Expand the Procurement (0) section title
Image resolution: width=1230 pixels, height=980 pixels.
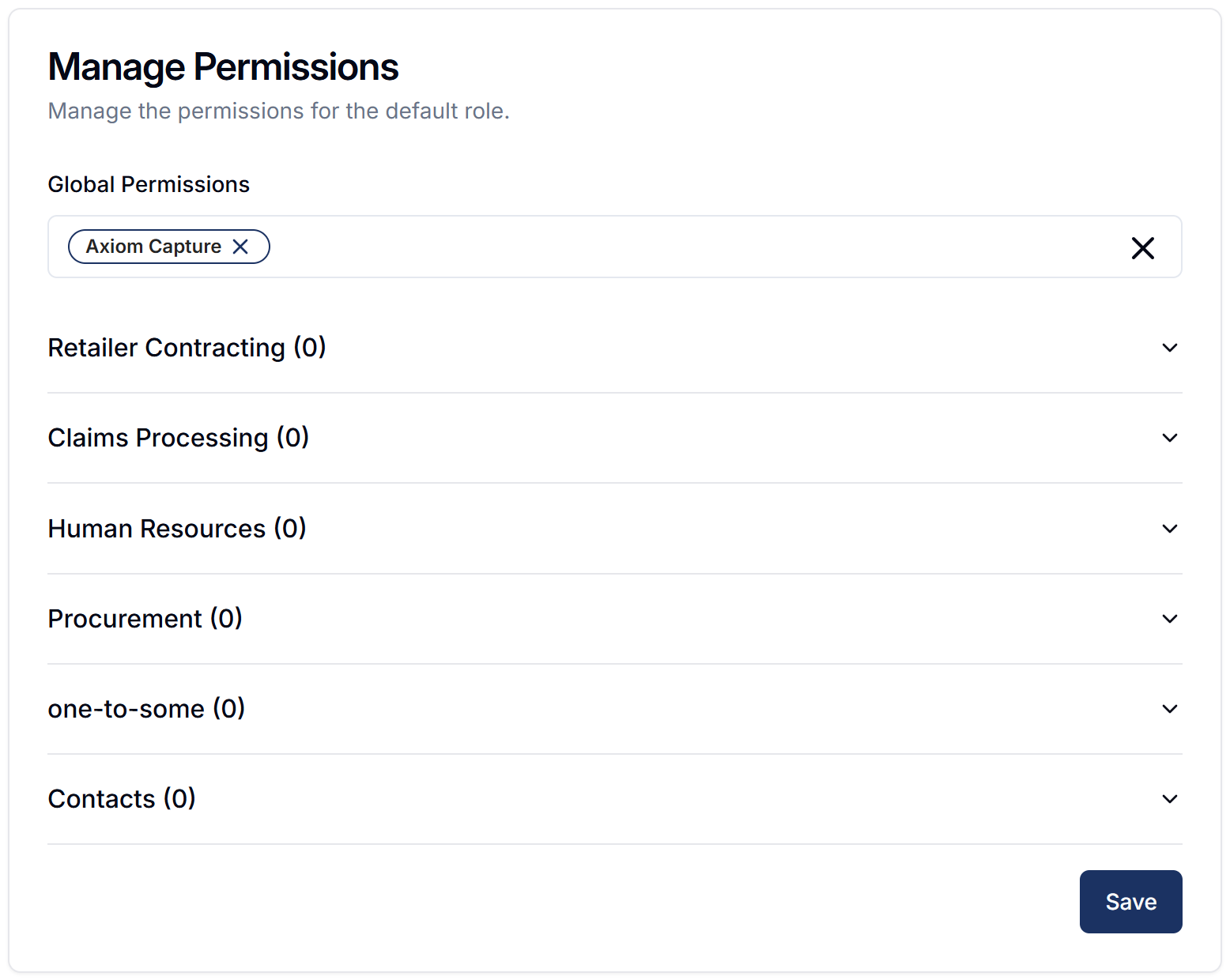tap(145, 619)
